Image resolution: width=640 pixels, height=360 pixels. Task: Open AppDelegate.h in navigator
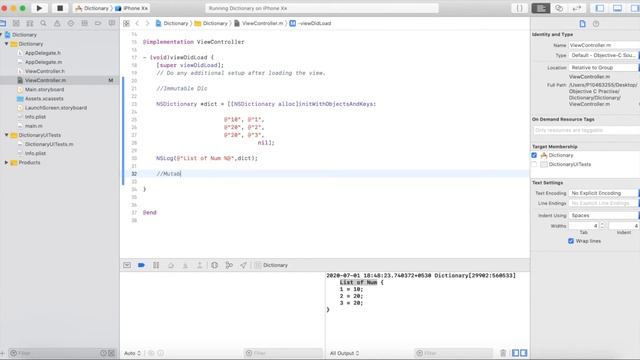pyautogui.click(x=42, y=53)
